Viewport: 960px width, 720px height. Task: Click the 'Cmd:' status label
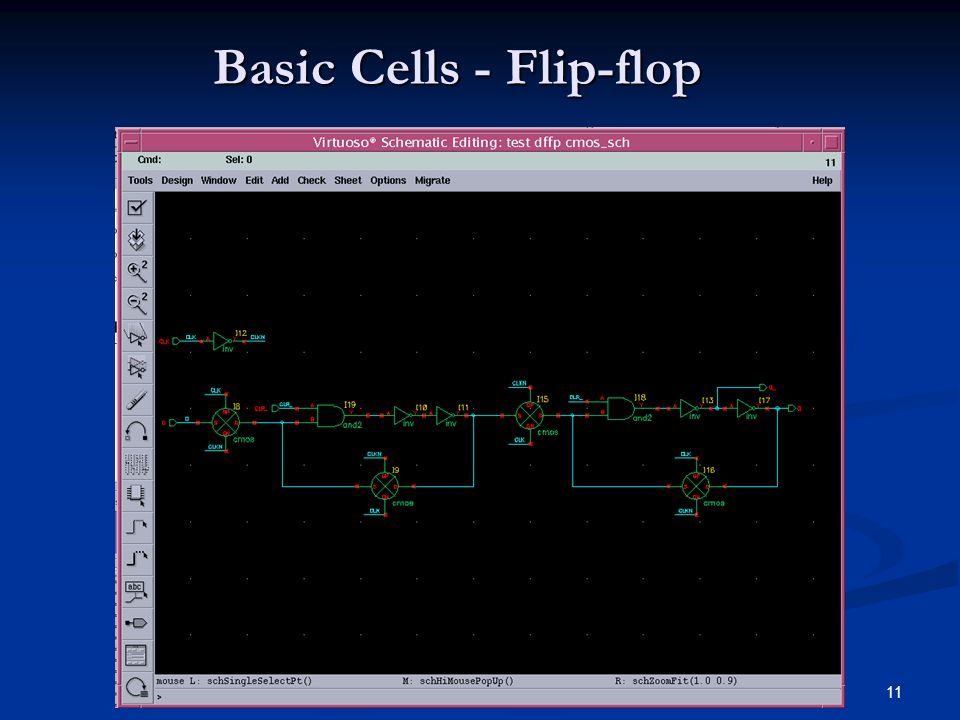pyautogui.click(x=149, y=160)
